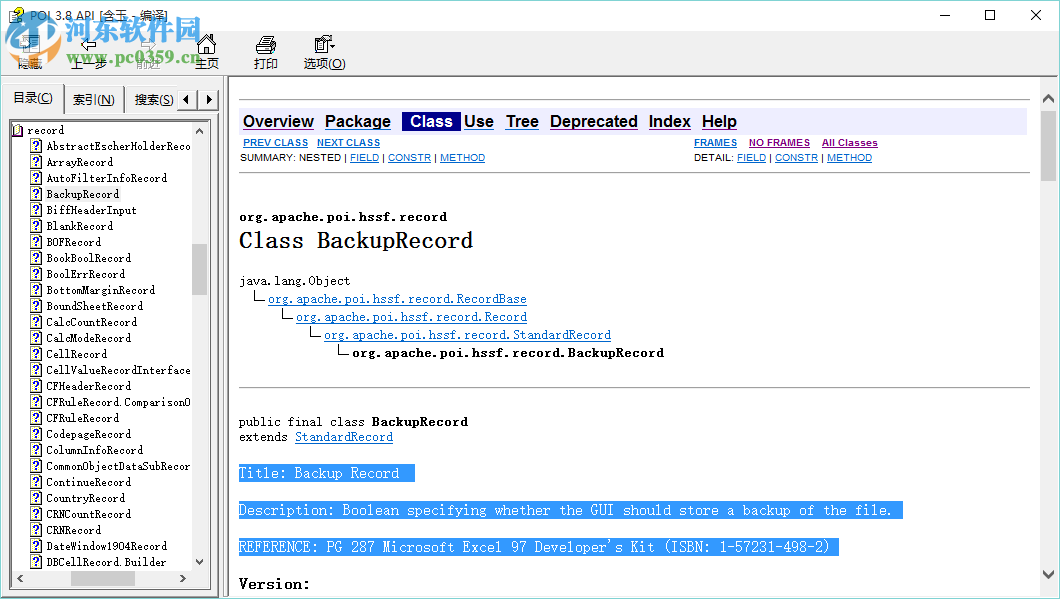Image resolution: width=1060 pixels, height=599 pixels.
Task: Click help icon beside BoolErrRecord
Action: coord(37,274)
